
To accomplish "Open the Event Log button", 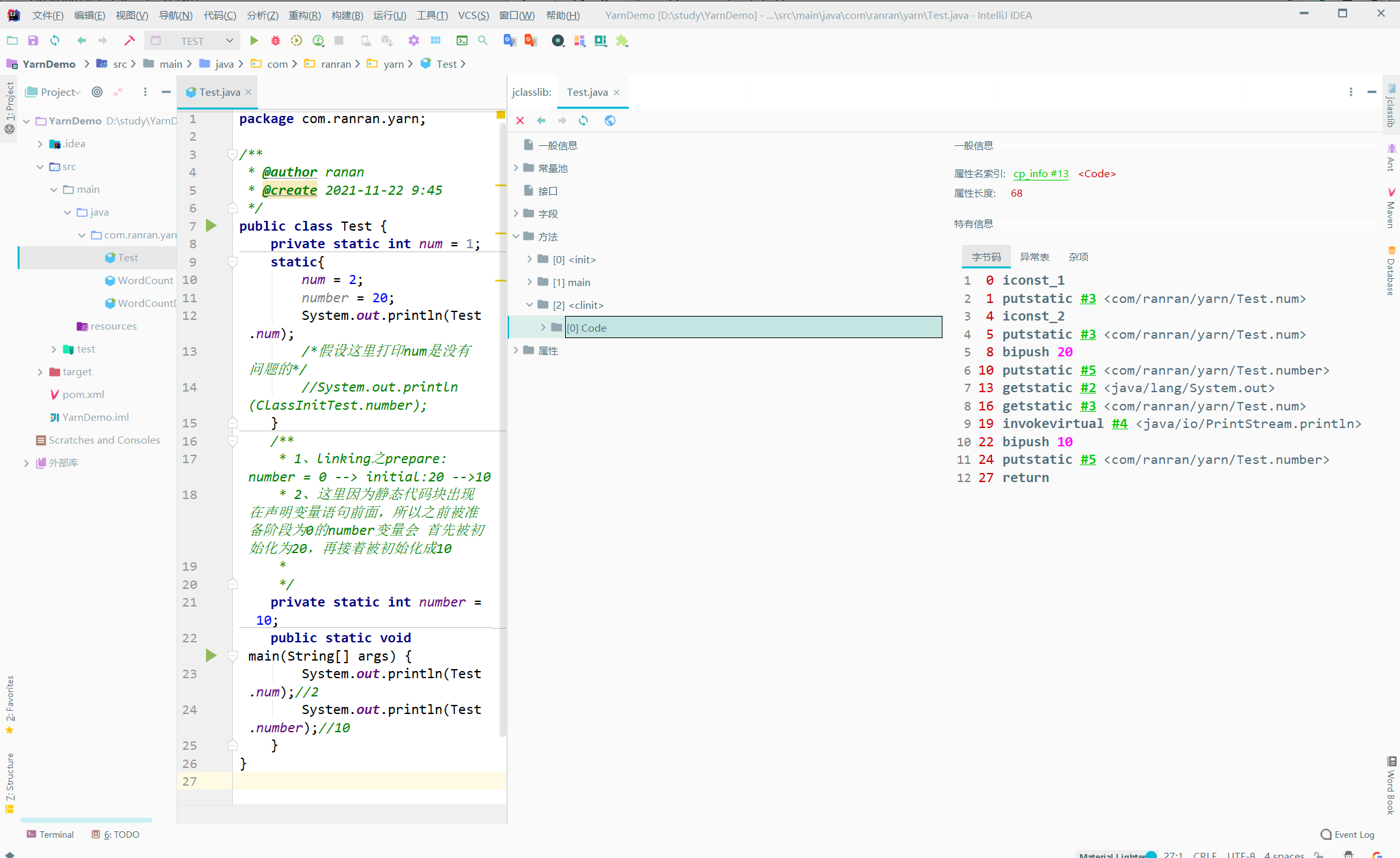I will pos(1347,835).
